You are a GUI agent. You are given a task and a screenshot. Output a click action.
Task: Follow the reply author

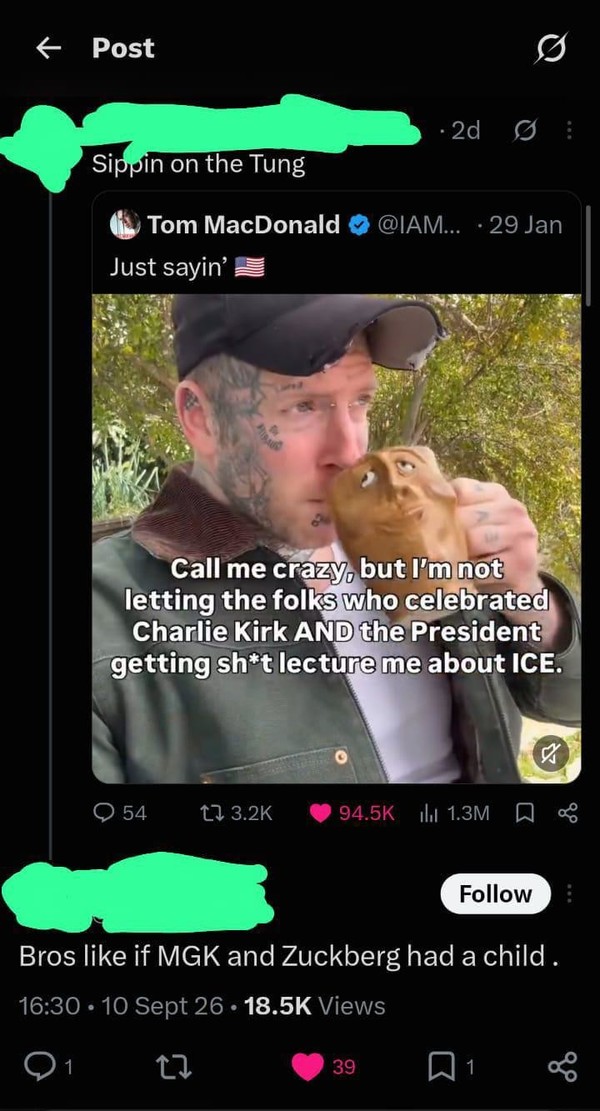coord(495,894)
